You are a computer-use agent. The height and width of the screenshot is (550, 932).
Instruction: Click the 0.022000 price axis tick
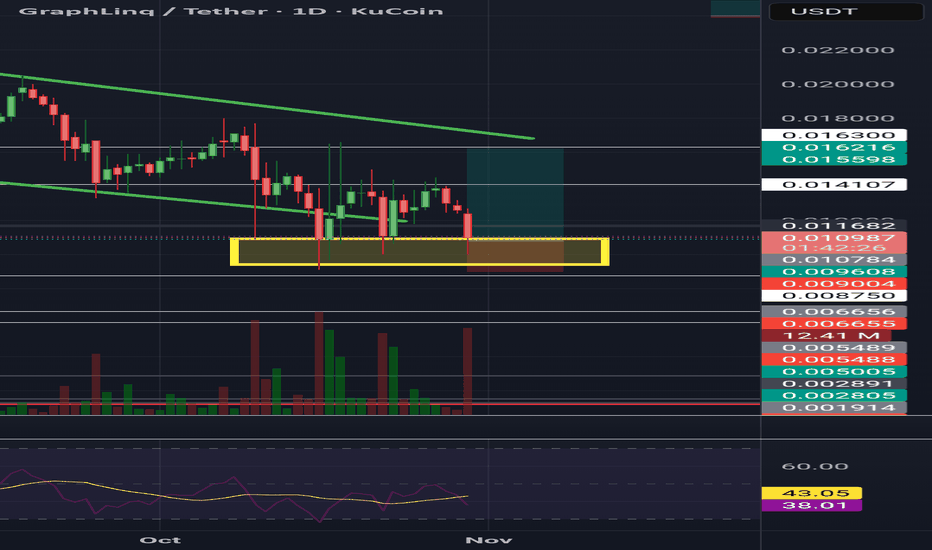pos(837,50)
